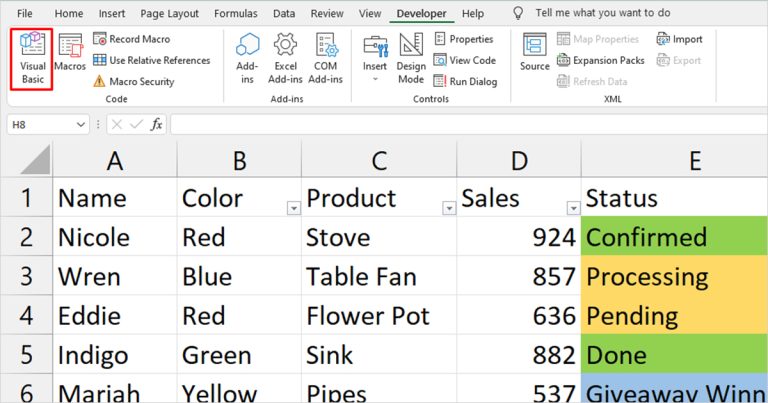Click inside the formula bar

[x=469, y=125]
